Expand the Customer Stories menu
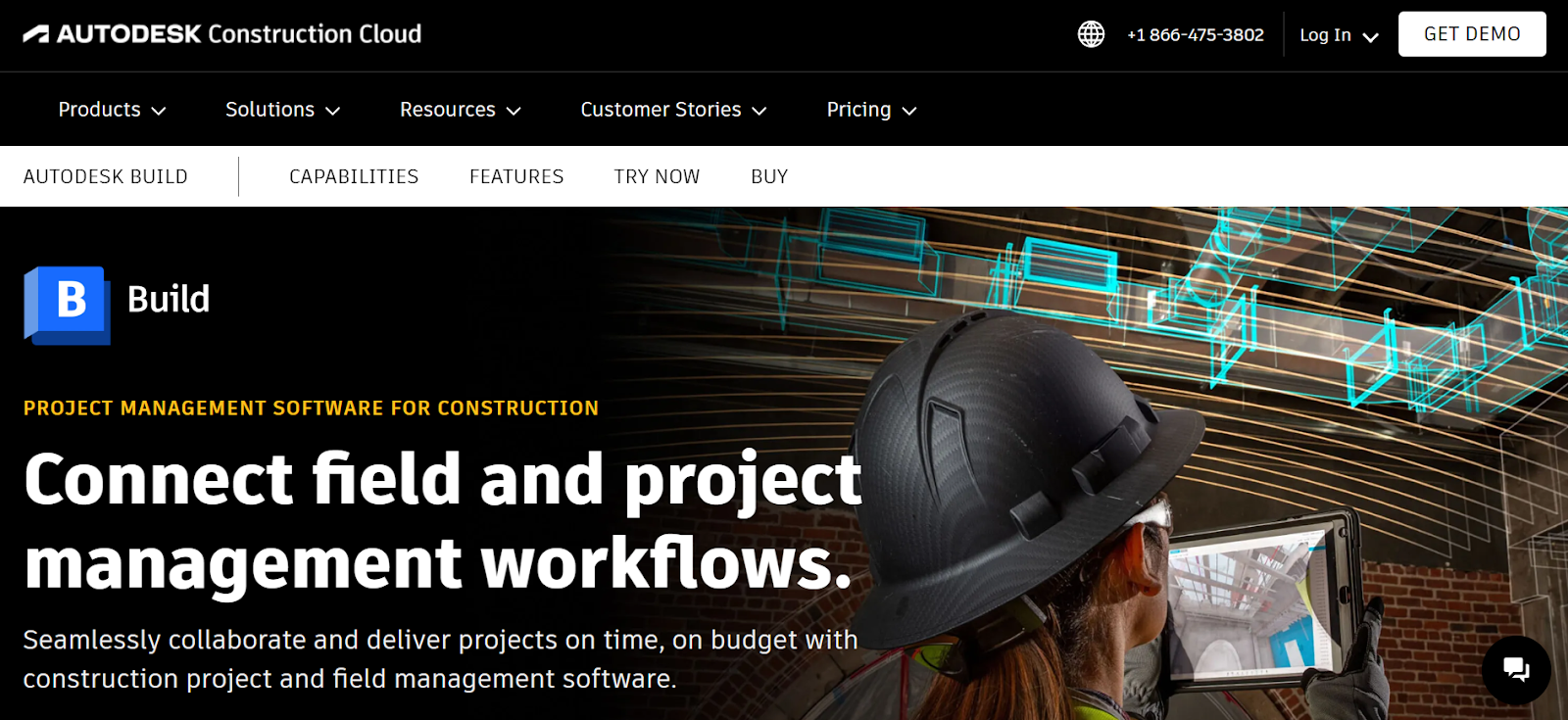Image resolution: width=1568 pixels, height=720 pixels. pyautogui.click(x=673, y=110)
